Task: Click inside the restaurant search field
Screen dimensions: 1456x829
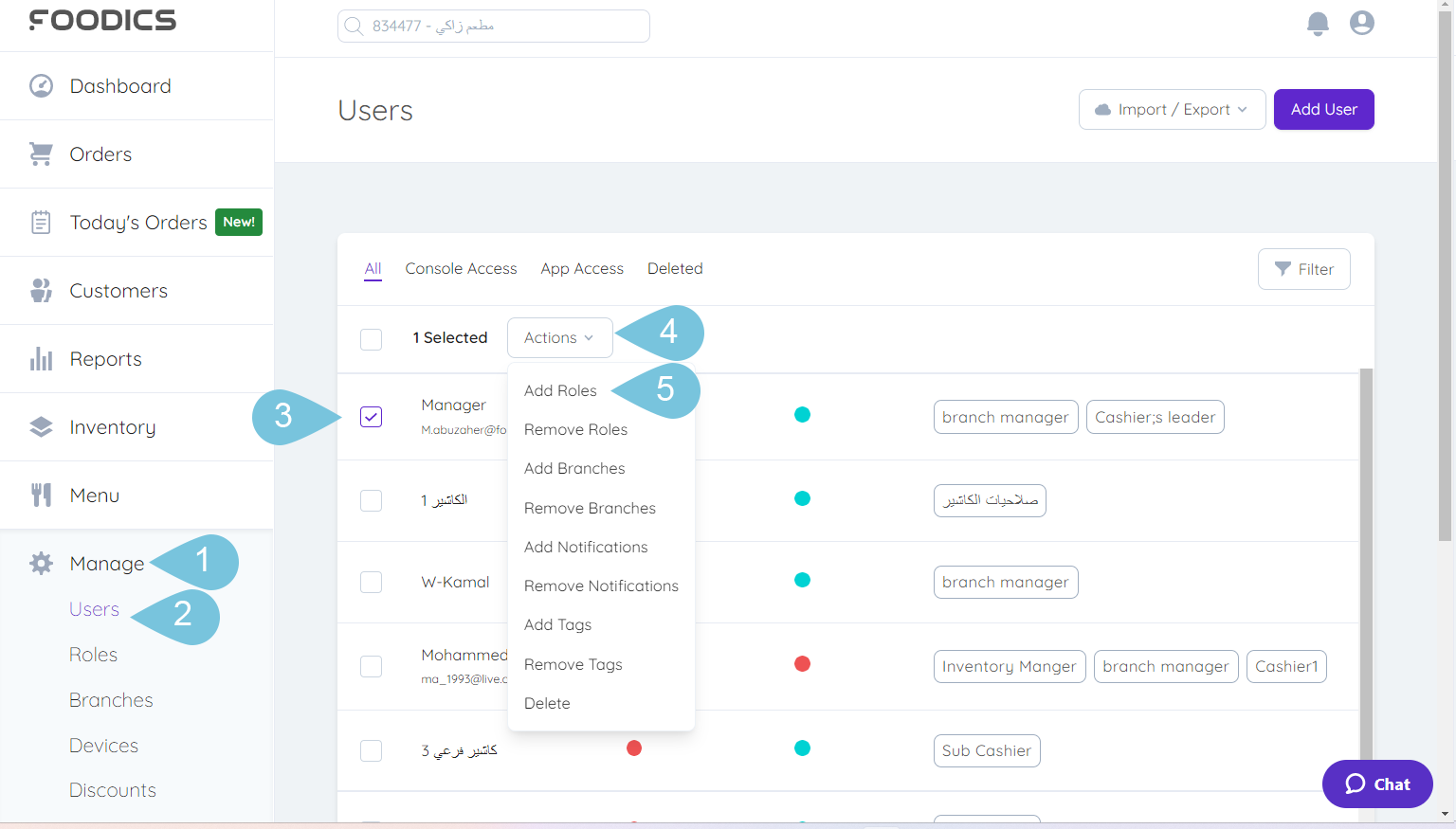Action: 493,26
